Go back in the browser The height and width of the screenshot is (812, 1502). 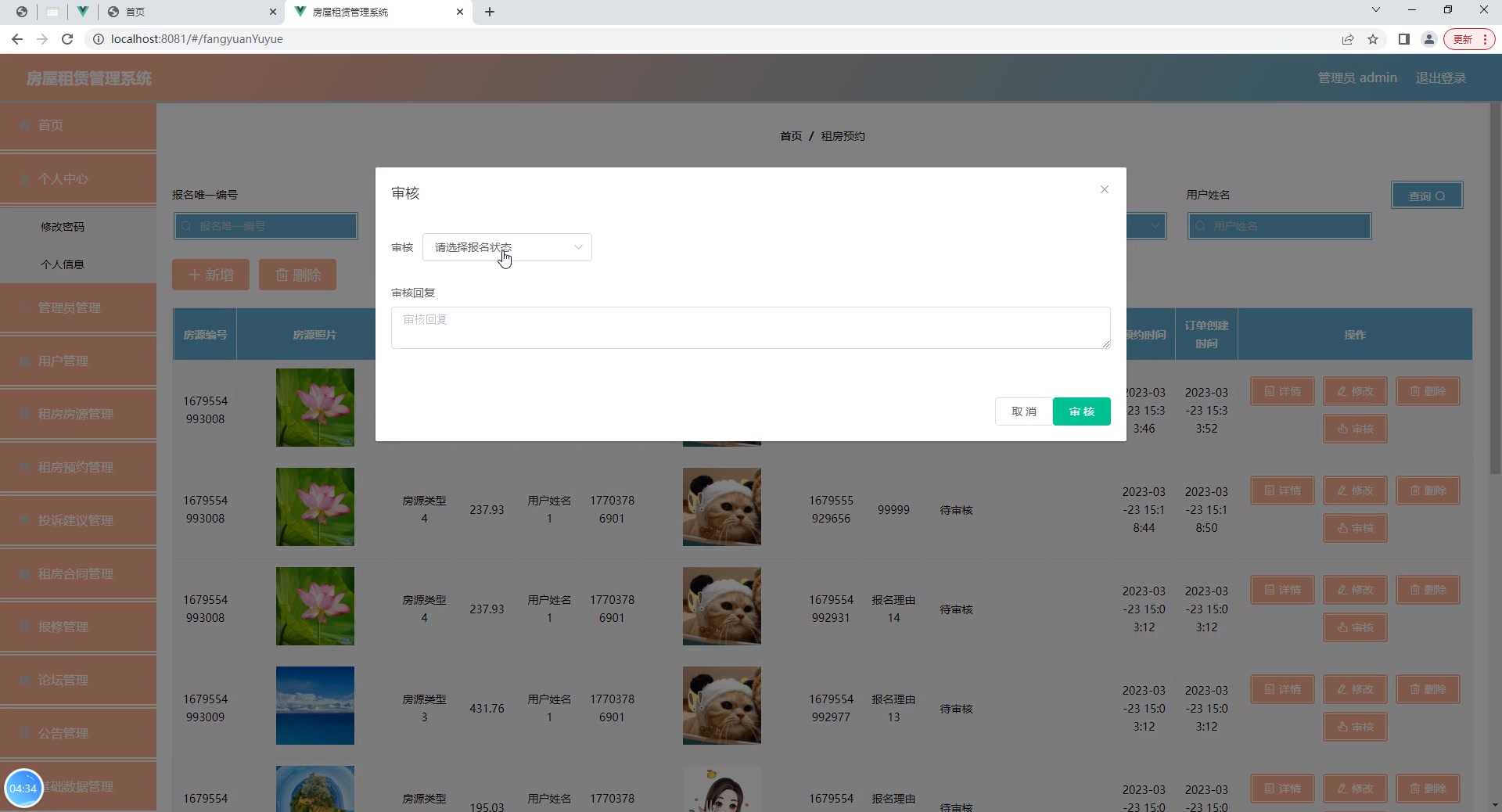(x=17, y=39)
